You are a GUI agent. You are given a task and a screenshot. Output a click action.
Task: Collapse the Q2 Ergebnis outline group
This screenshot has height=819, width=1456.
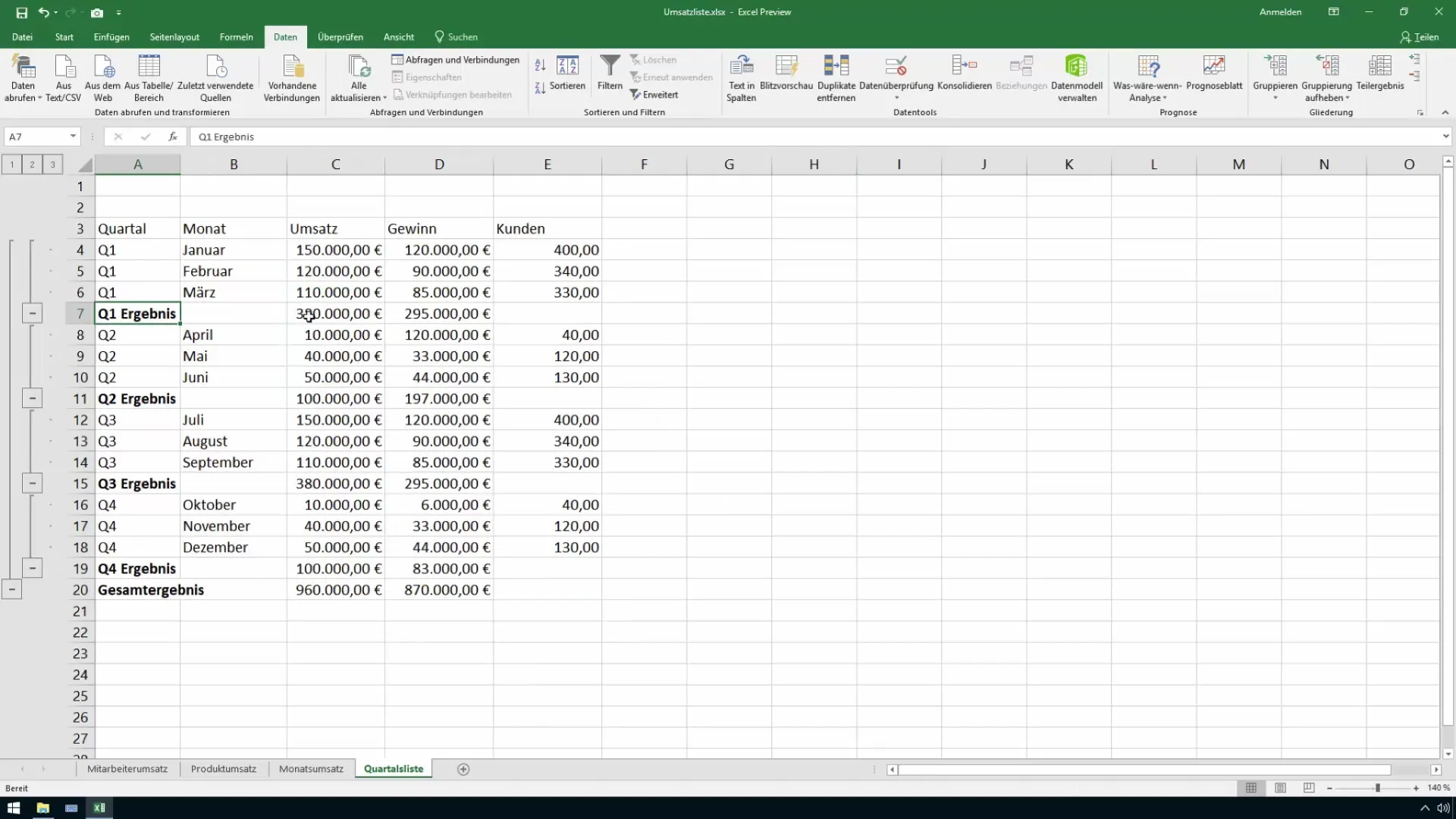pyautogui.click(x=32, y=398)
